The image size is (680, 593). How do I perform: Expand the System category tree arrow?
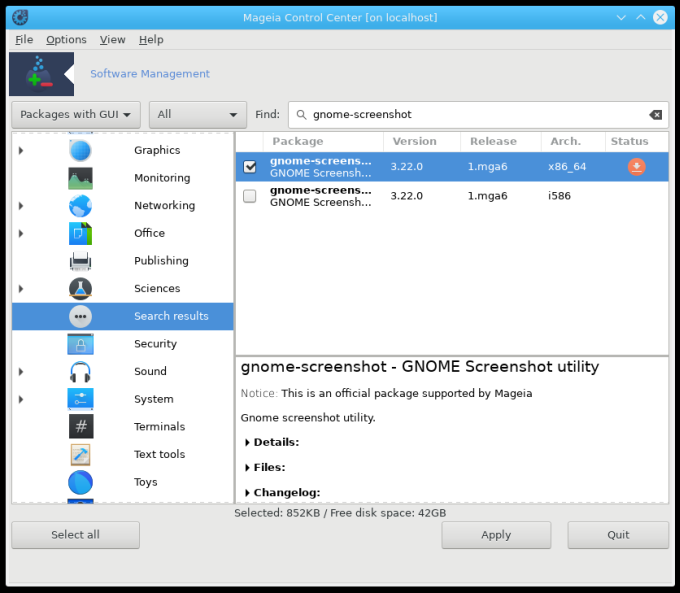pos(21,399)
